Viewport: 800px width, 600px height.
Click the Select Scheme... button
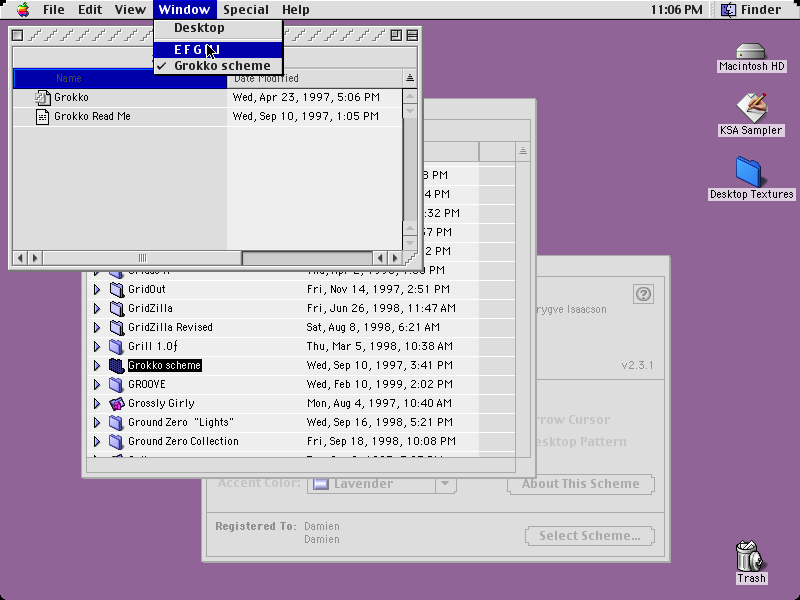pyautogui.click(x=589, y=536)
